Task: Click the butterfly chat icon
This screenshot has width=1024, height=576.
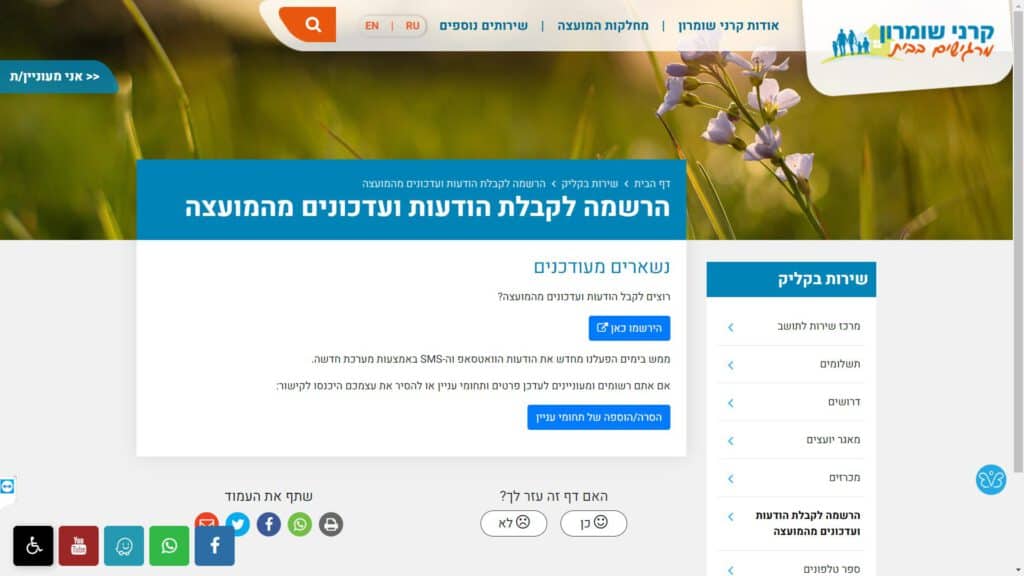Action: (991, 479)
